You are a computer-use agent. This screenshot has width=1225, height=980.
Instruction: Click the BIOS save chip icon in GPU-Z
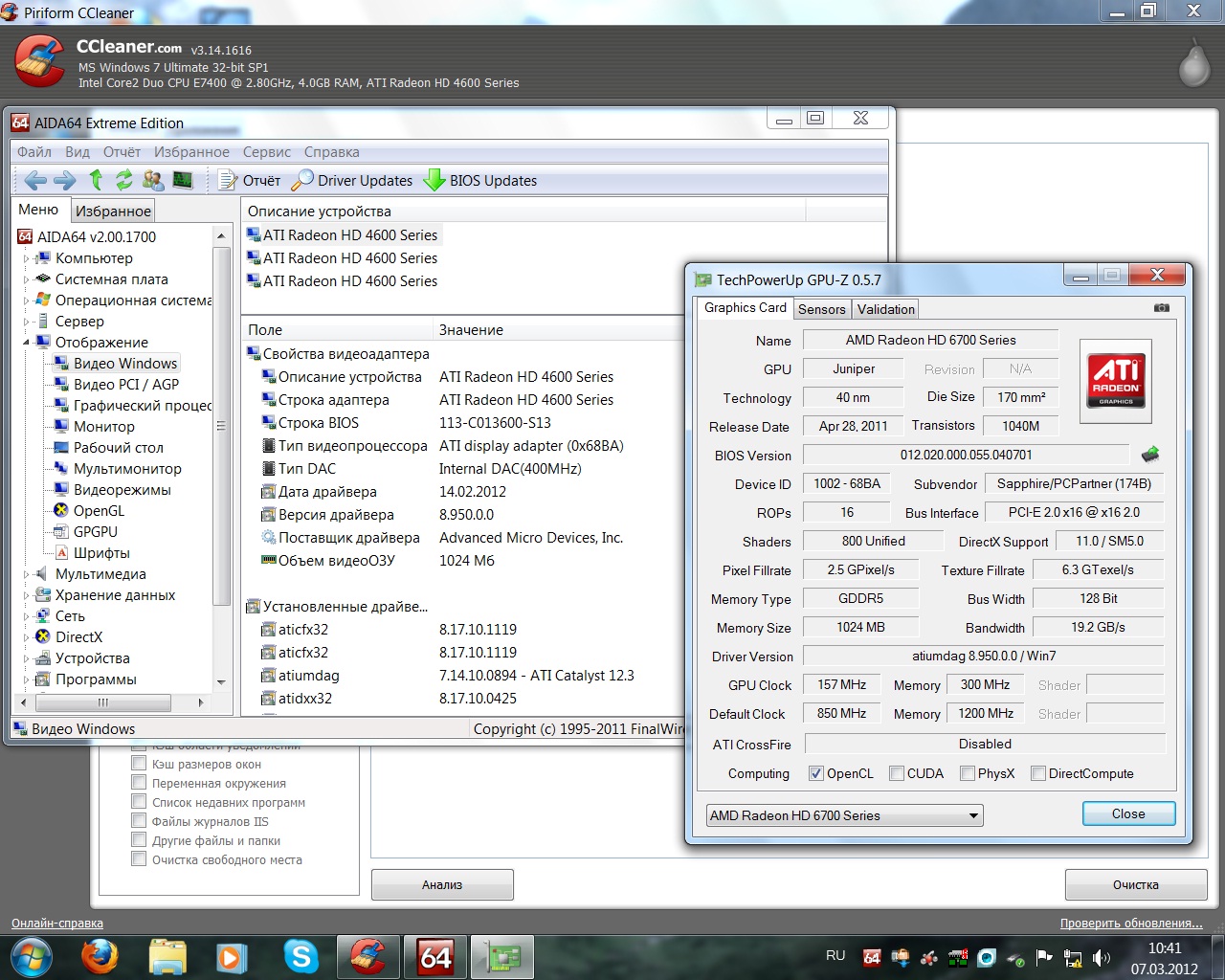(1150, 455)
